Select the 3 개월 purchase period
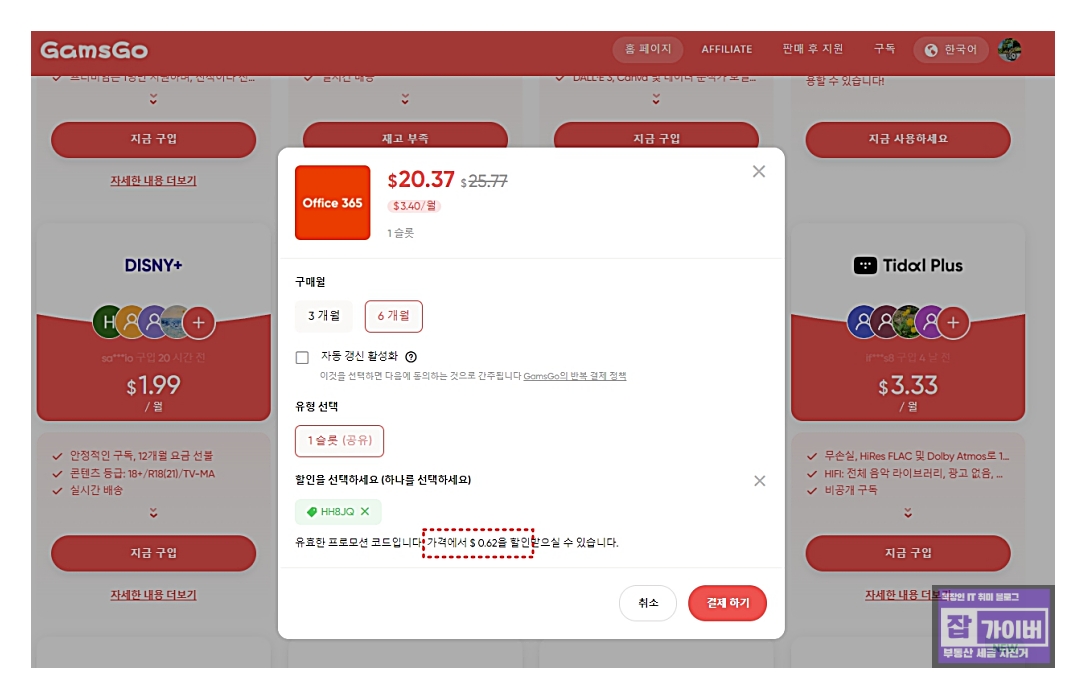The width and height of the screenshot is (1086, 699). point(323,316)
